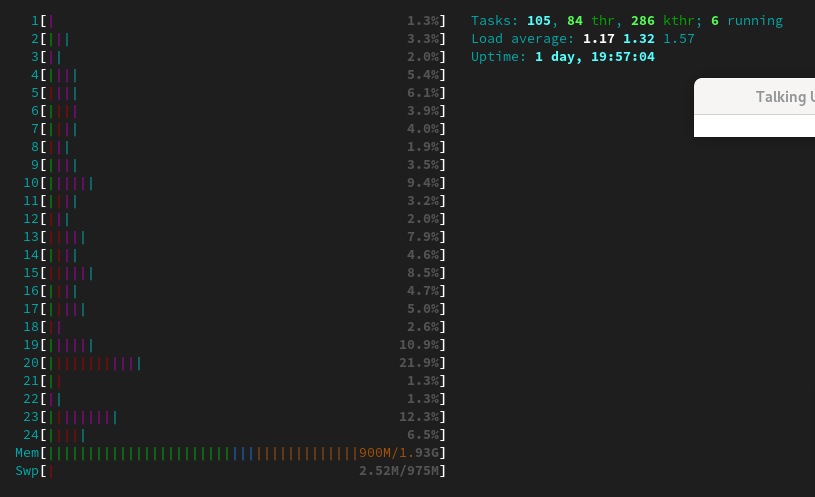The width and height of the screenshot is (815, 497).
Task: Click the 21.9% CPU percentage value
Action: click(x=419, y=363)
